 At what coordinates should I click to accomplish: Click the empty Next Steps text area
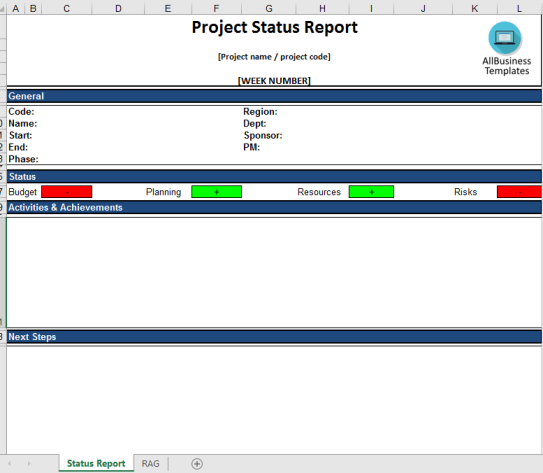click(x=274, y=400)
